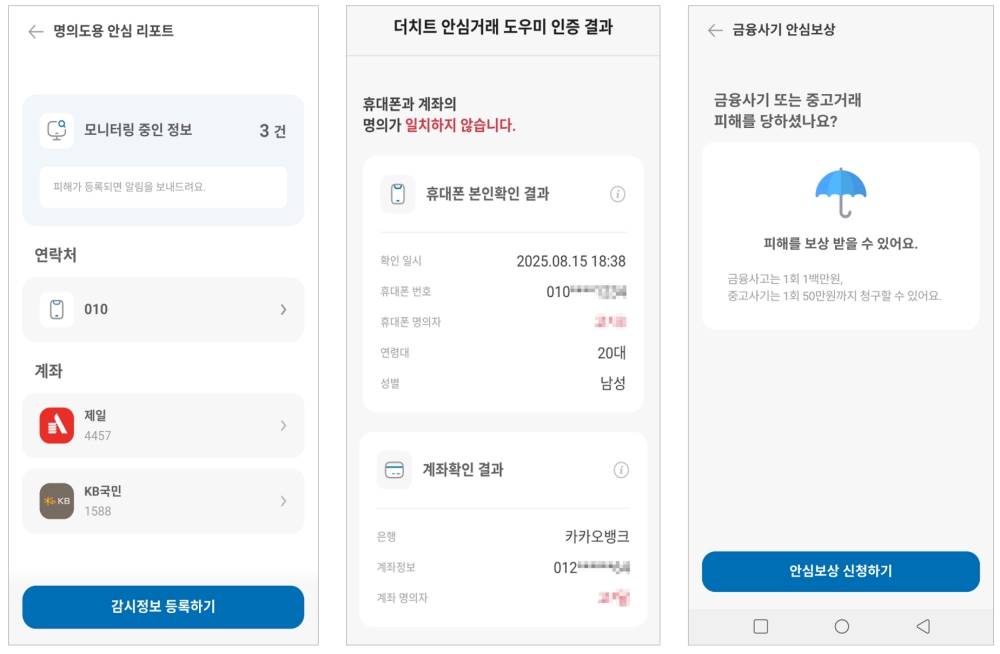Go back from 금융사기 안심보상 screen
This screenshot has height=654, width=1000.
click(x=715, y=31)
